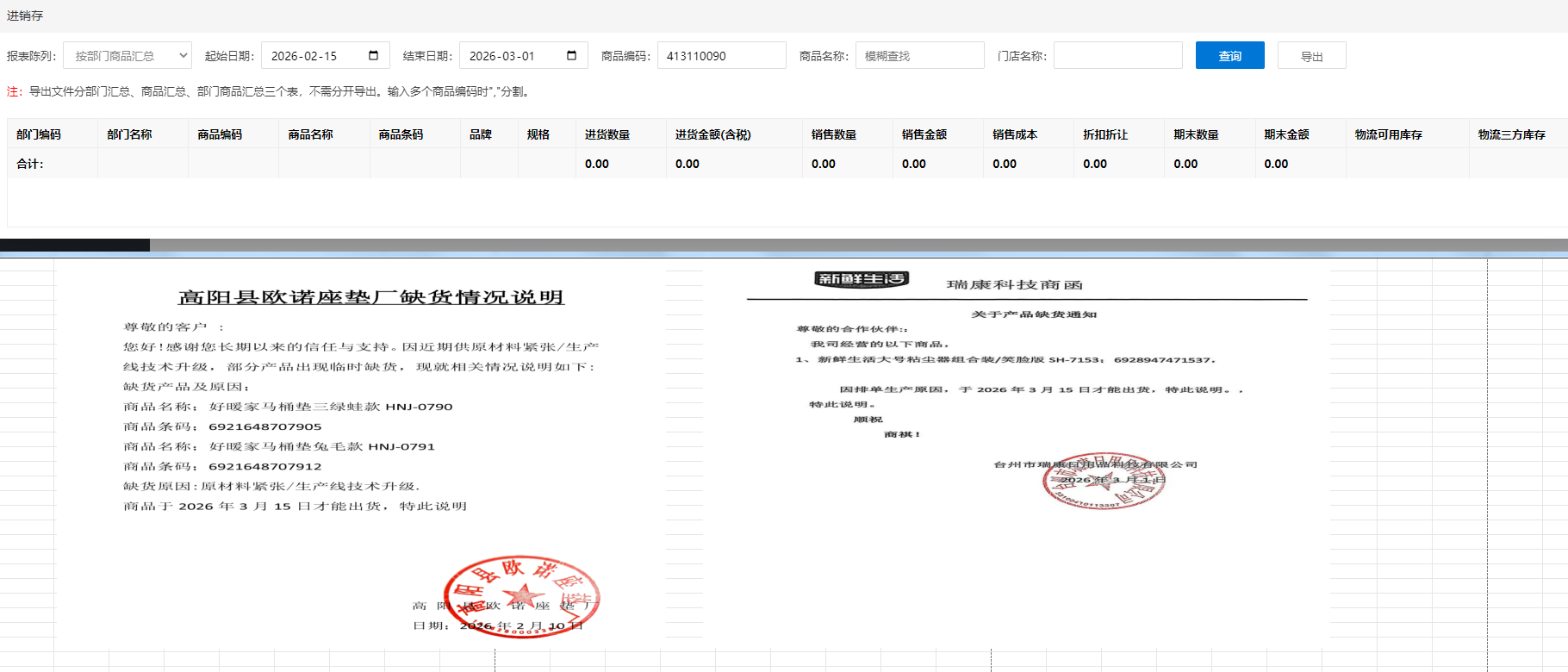Click the 销售数量 column header
Viewport: 1568px width, 672px height.
pyautogui.click(x=833, y=134)
